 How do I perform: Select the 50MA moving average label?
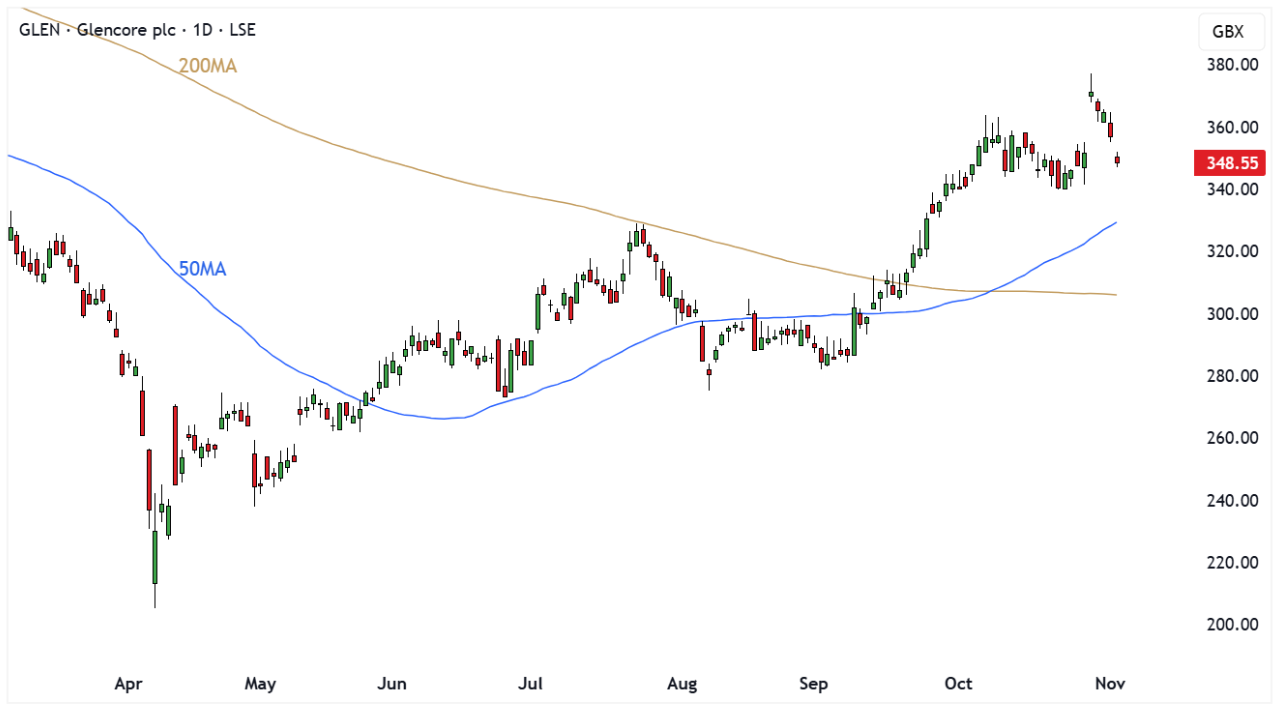point(202,268)
